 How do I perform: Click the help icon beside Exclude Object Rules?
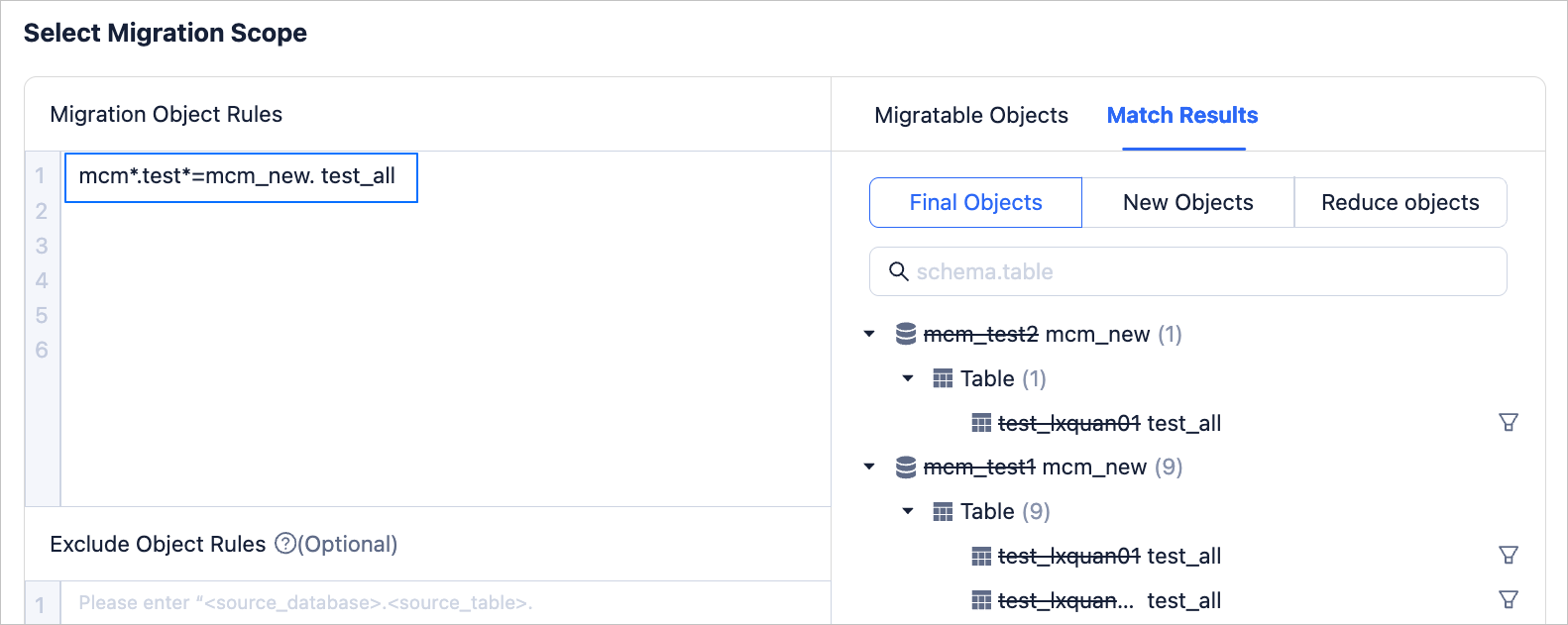[x=285, y=544]
